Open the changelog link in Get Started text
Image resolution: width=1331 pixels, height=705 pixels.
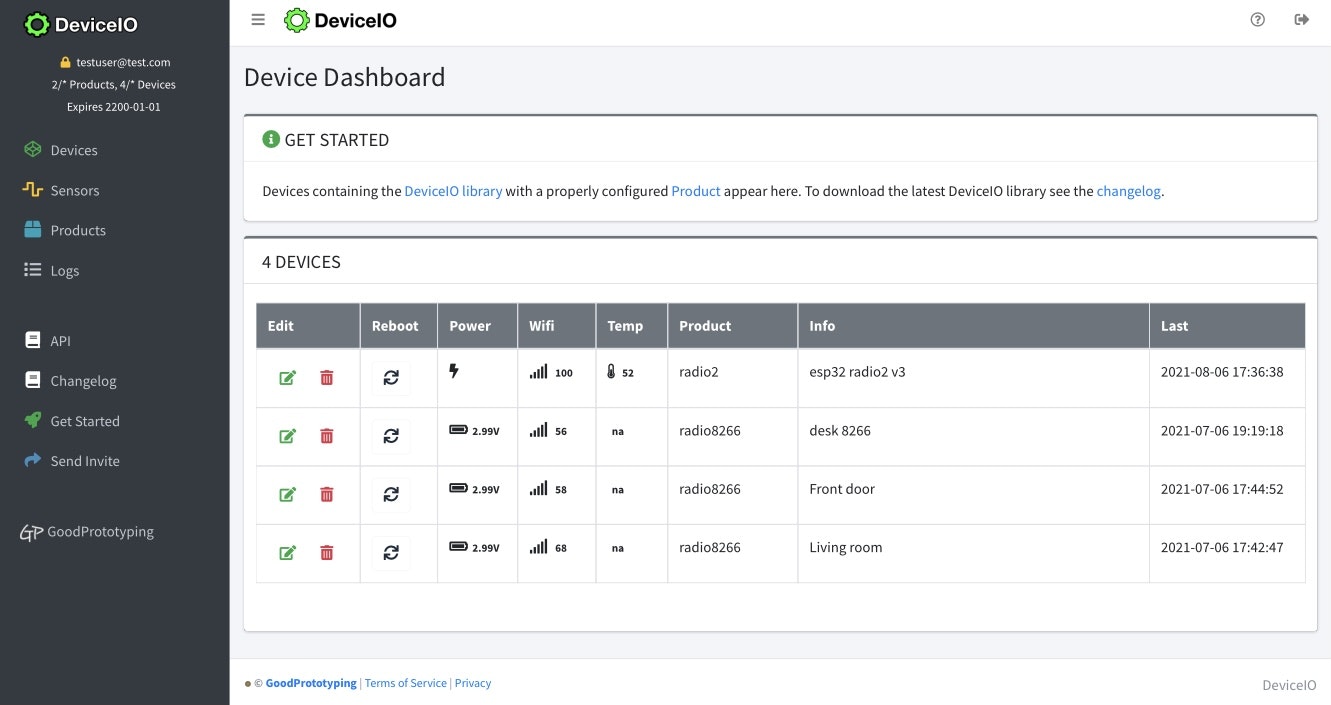coord(1128,190)
